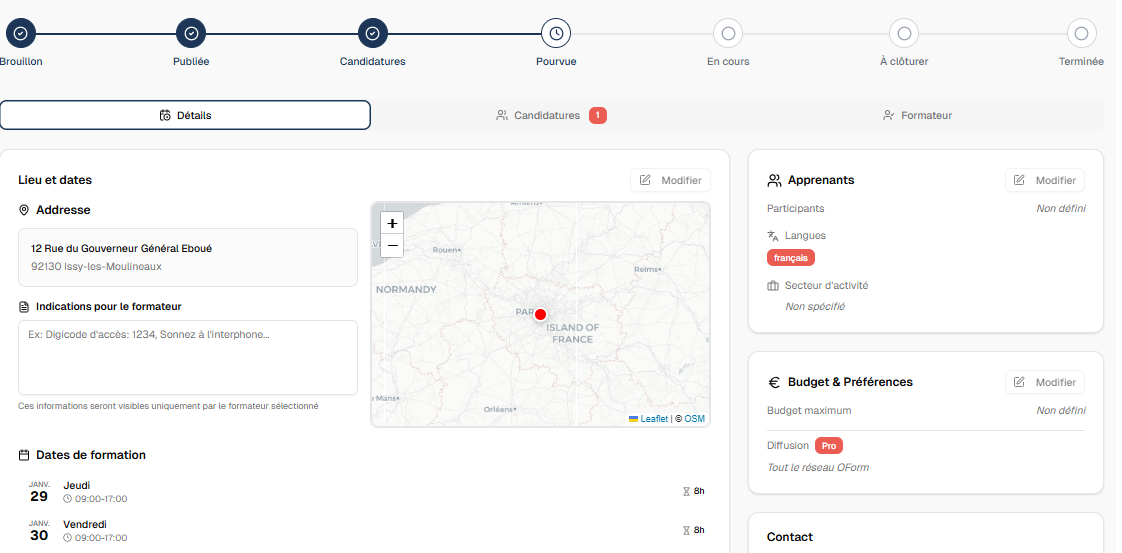The width and height of the screenshot is (1122, 553).
Task: Select the À clôturer step circle
Action: (904, 33)
